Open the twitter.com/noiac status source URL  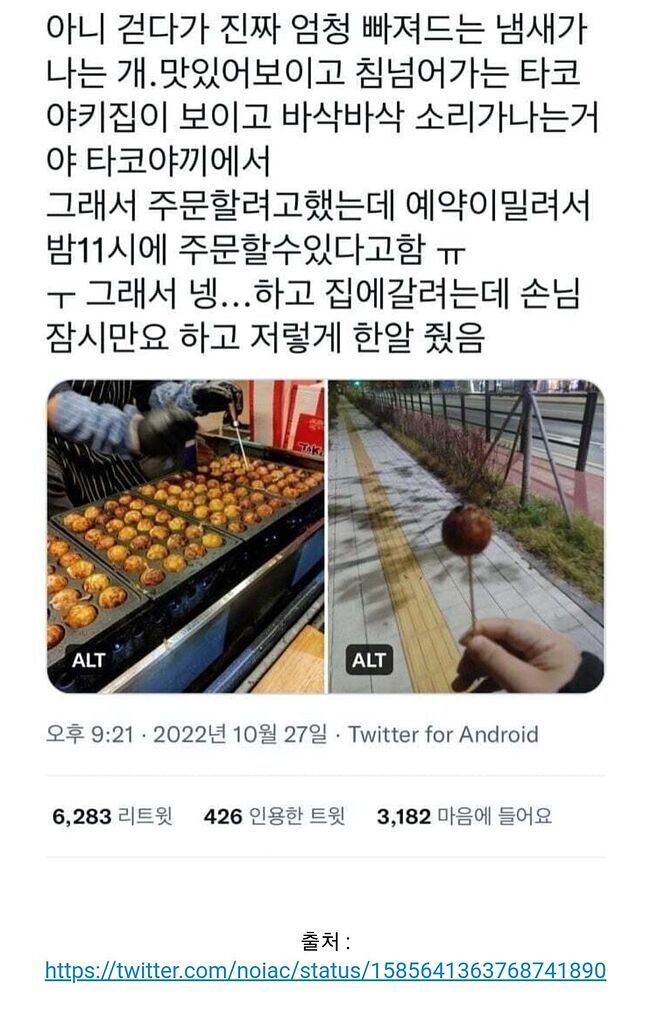(326, 971)
